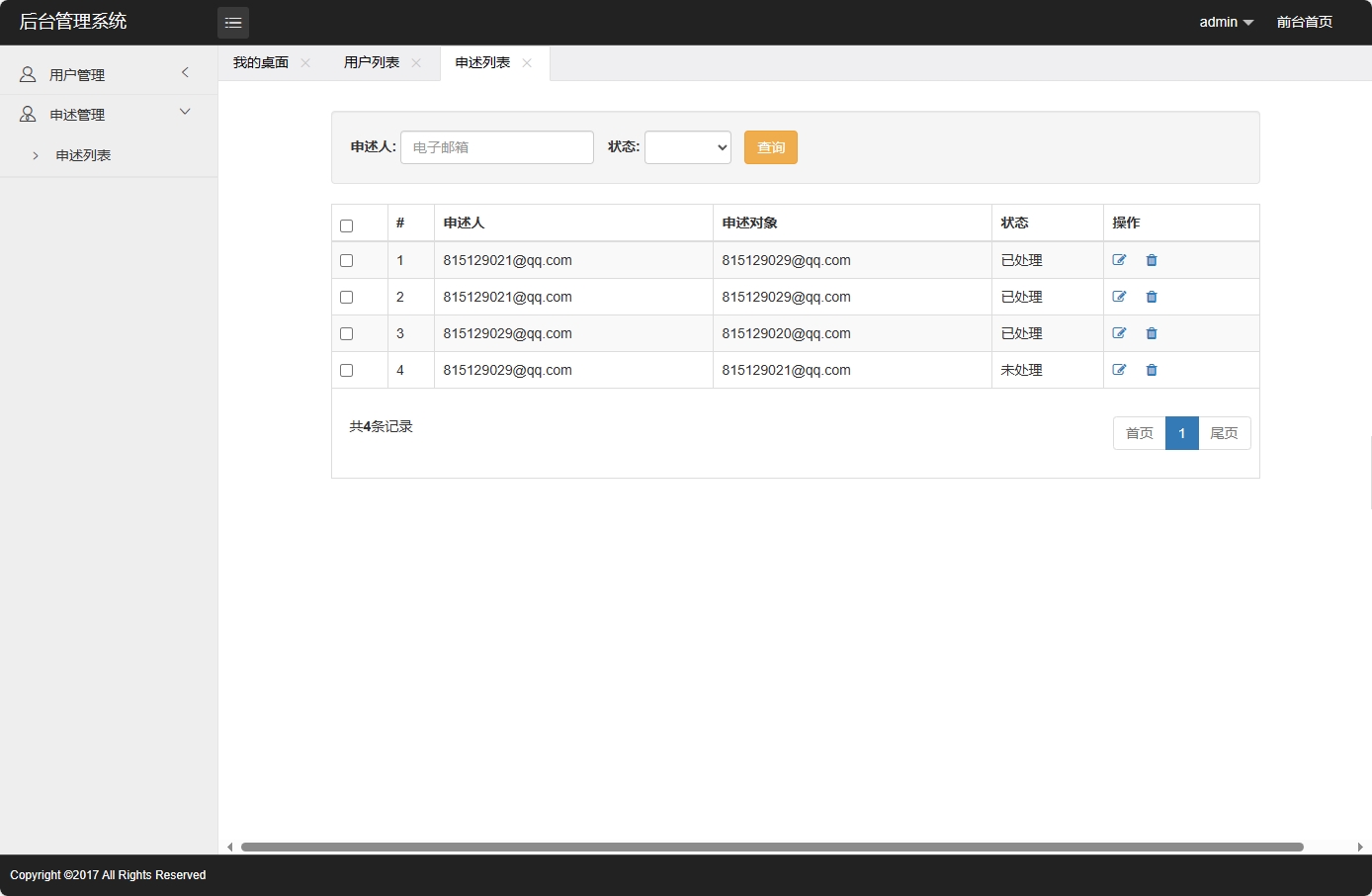1372x896 pixels.
Task: Switch to the 我的桌面 tab
Action: [261, 62]
